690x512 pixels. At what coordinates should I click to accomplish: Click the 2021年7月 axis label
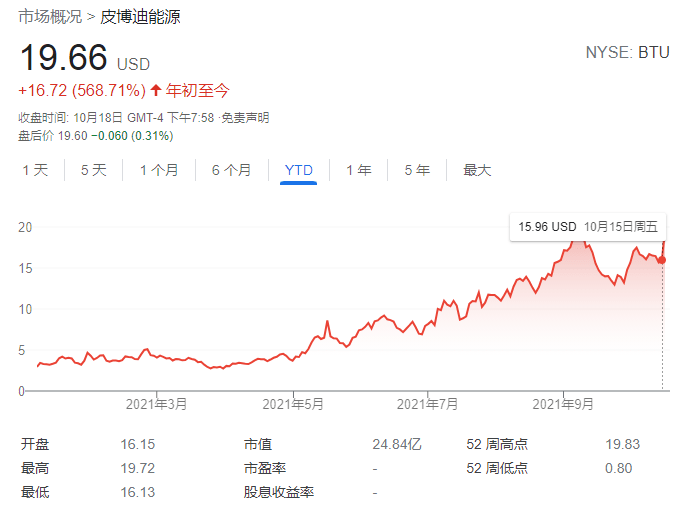click(x=427, y=404)
